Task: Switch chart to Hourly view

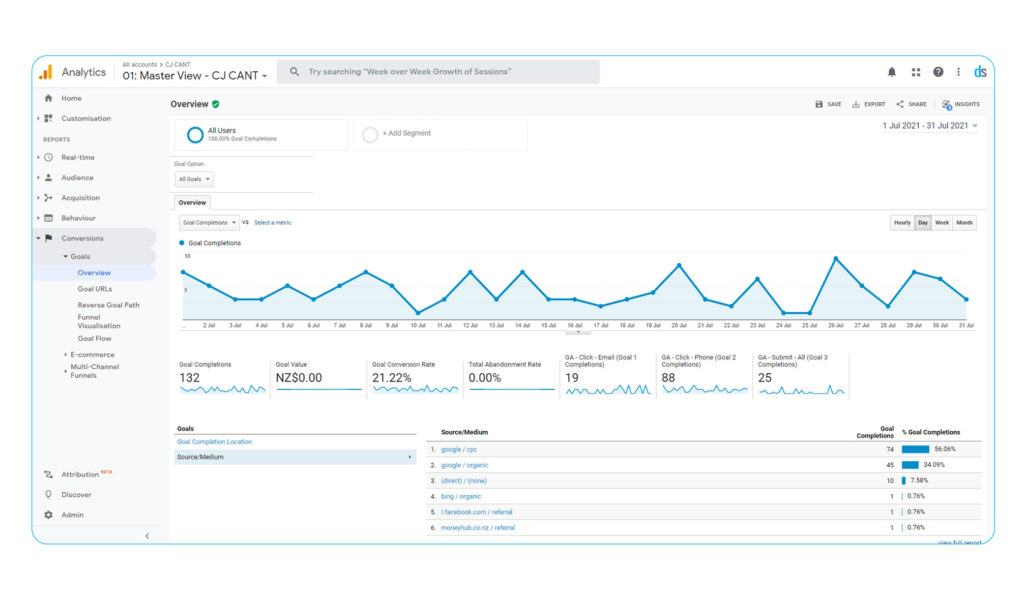Action: coord(902,223)
